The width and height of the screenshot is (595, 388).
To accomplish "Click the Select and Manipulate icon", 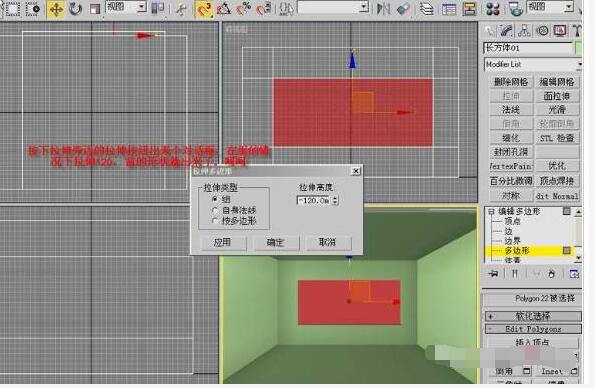I will pyautogui.click(x=181, y=8).
